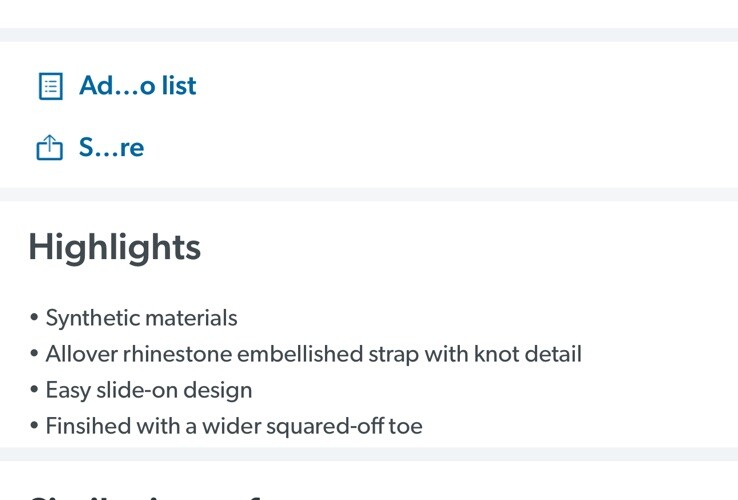The image size is (738, 500).
Task: Select the Highlights section heading
Action: [x=115, y=248]
